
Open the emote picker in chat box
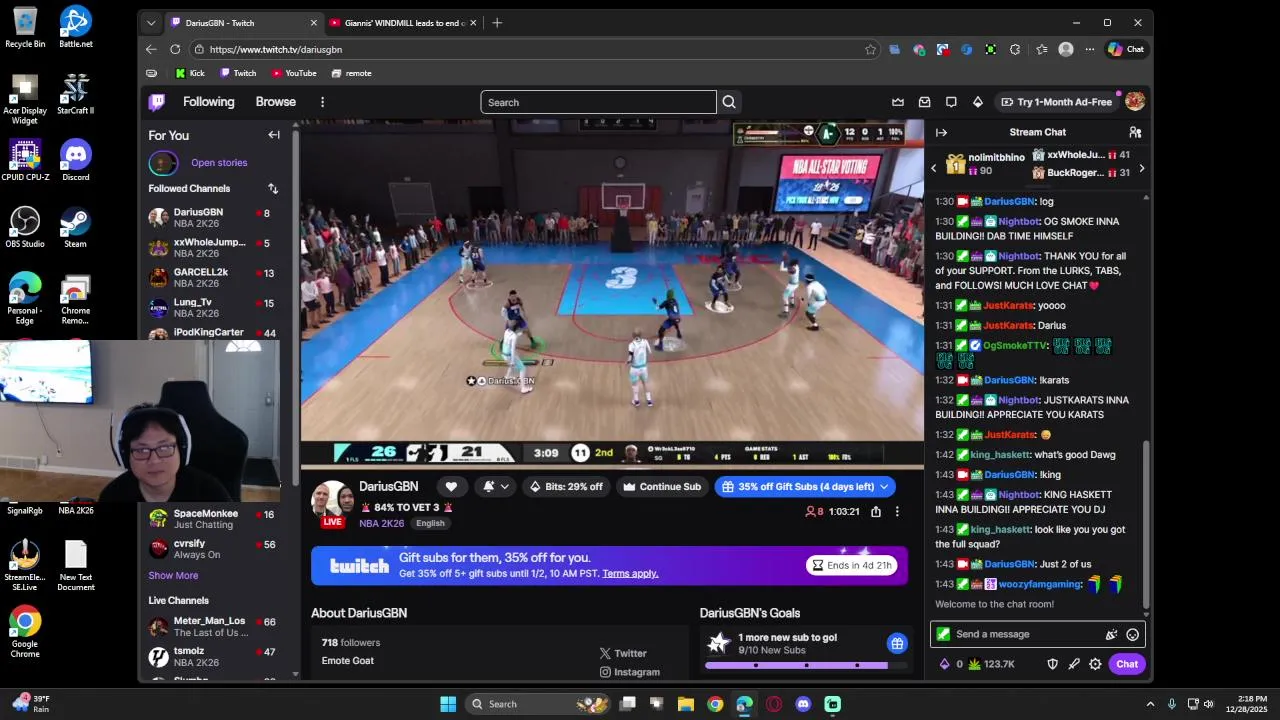(x=1132, y=634)
